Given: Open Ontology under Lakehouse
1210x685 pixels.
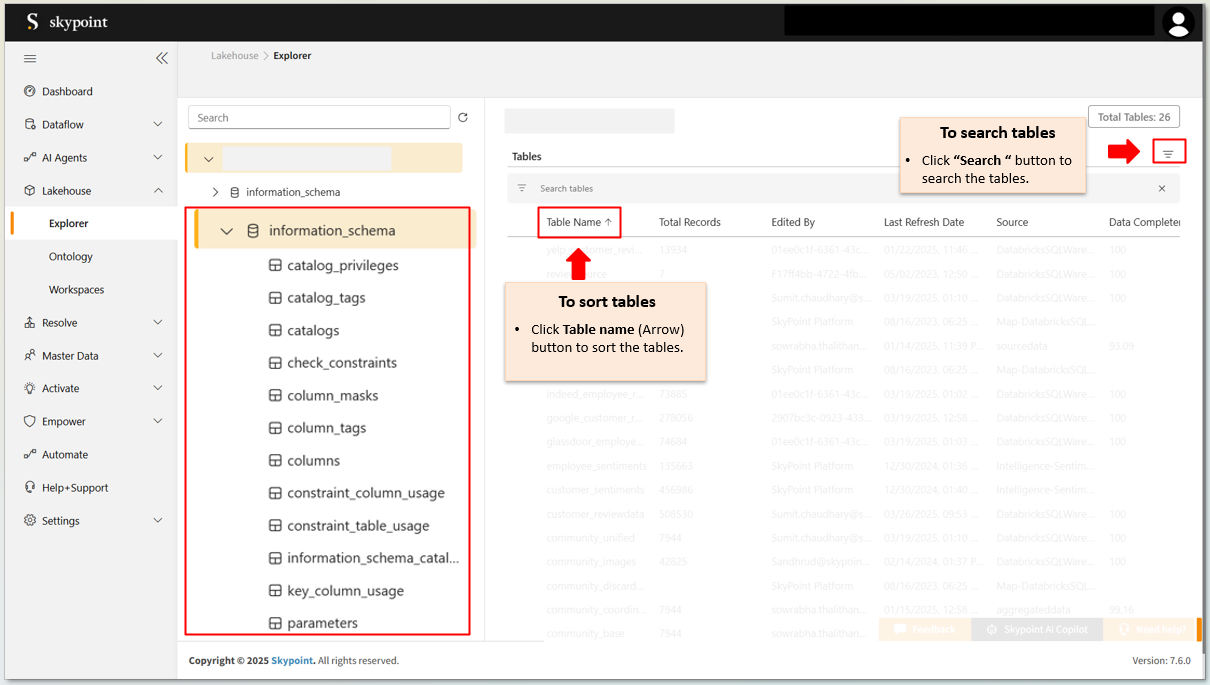Looking at the screenshot, I should 71,257.
